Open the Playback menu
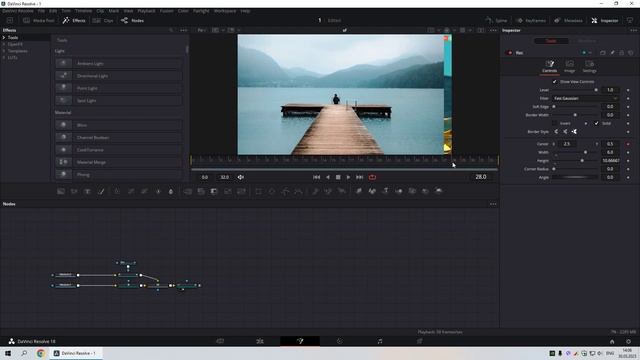This screenshot has height=360, width=640. 146,11
